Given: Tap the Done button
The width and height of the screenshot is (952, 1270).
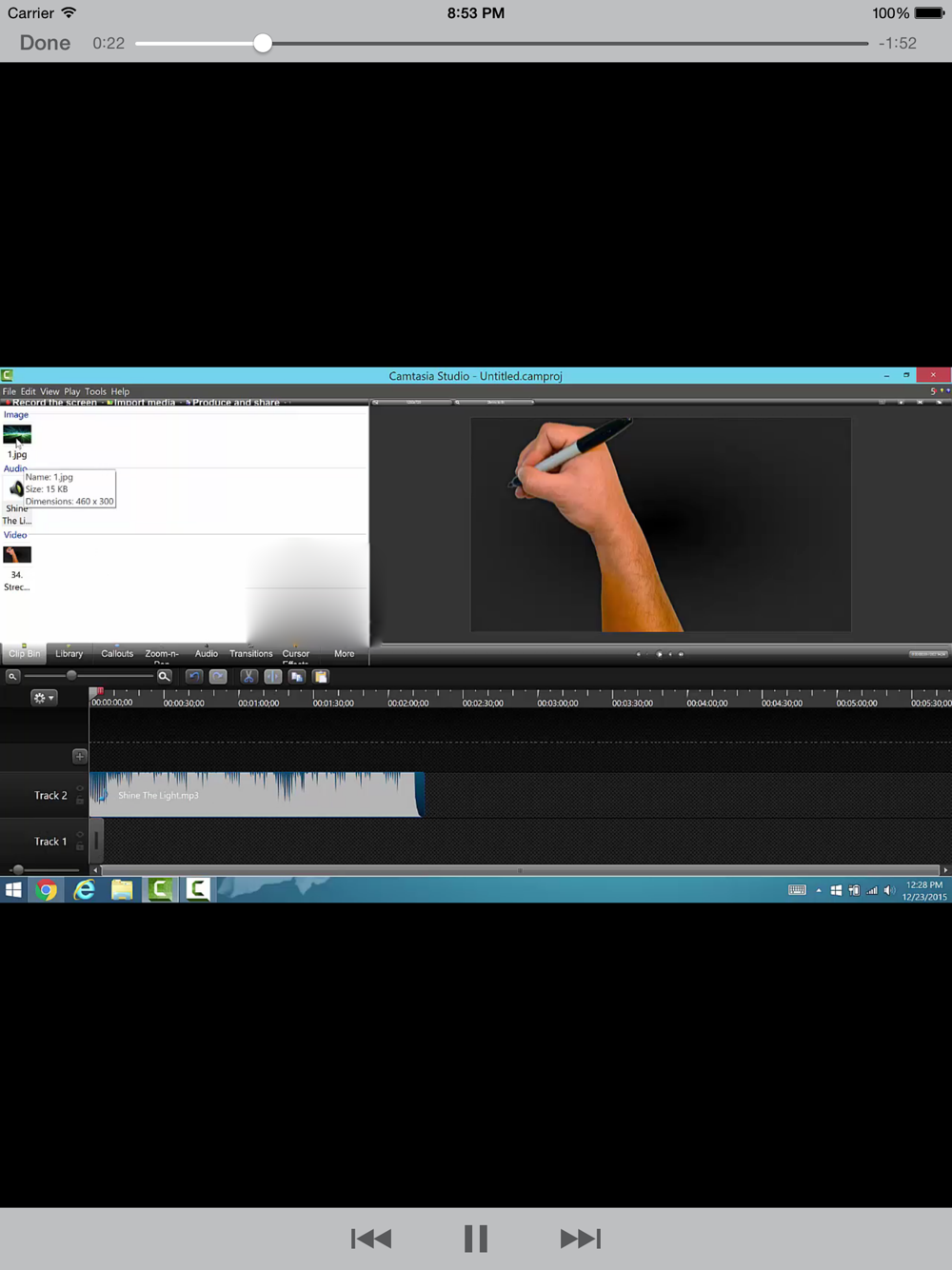Looking at the screenshot, I should pos(45,43).
